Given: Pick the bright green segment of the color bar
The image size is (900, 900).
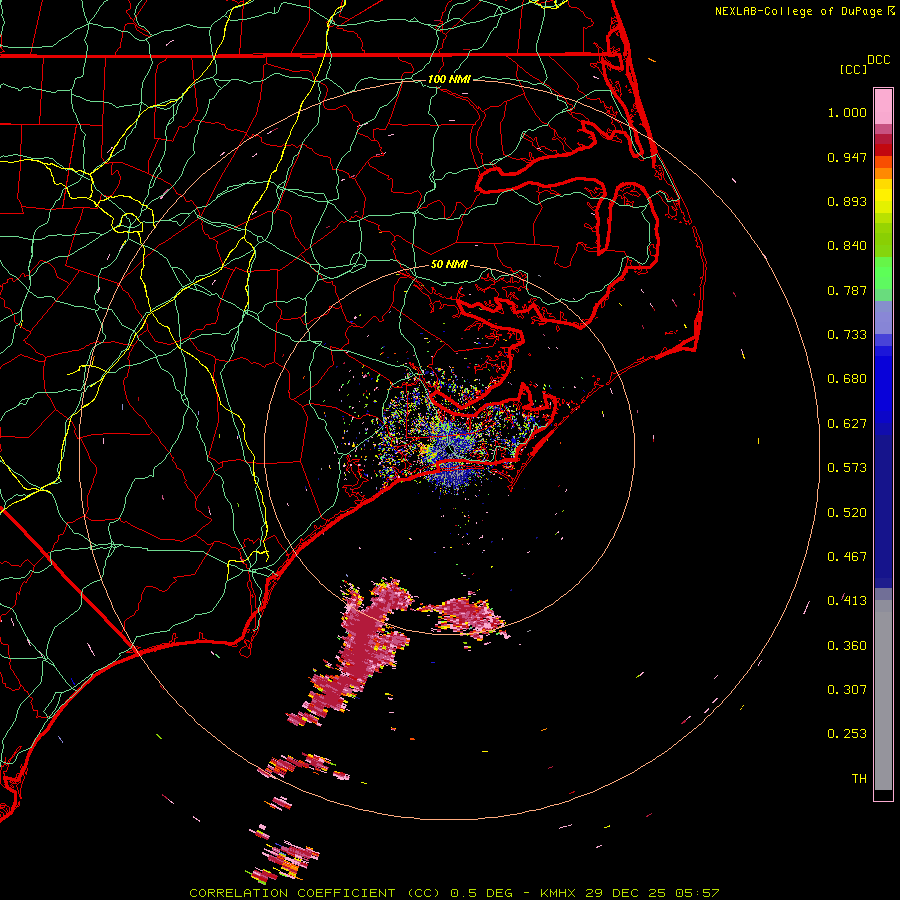Looking at the screenshot, I should [883, 273].
